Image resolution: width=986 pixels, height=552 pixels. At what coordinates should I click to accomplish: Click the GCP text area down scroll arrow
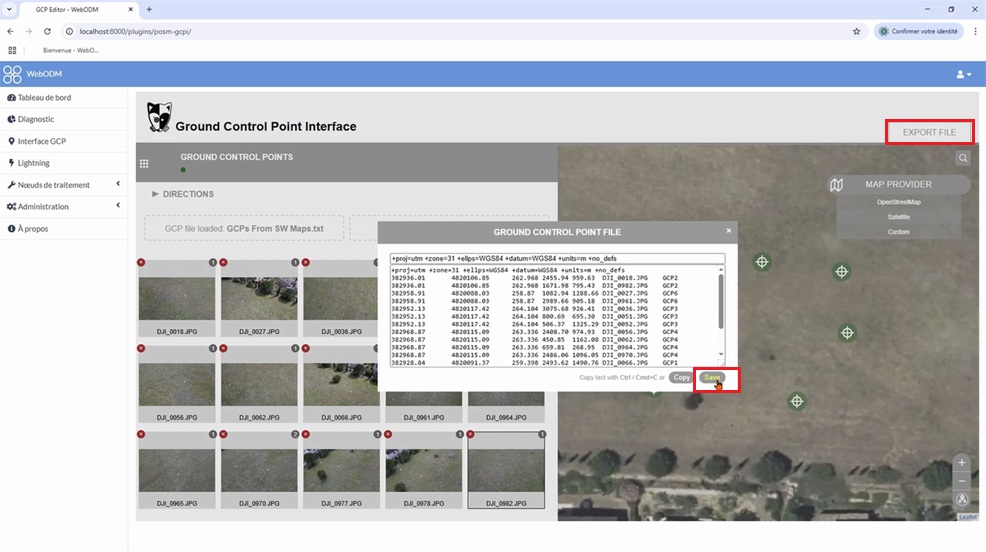click(x=721, y=354)
